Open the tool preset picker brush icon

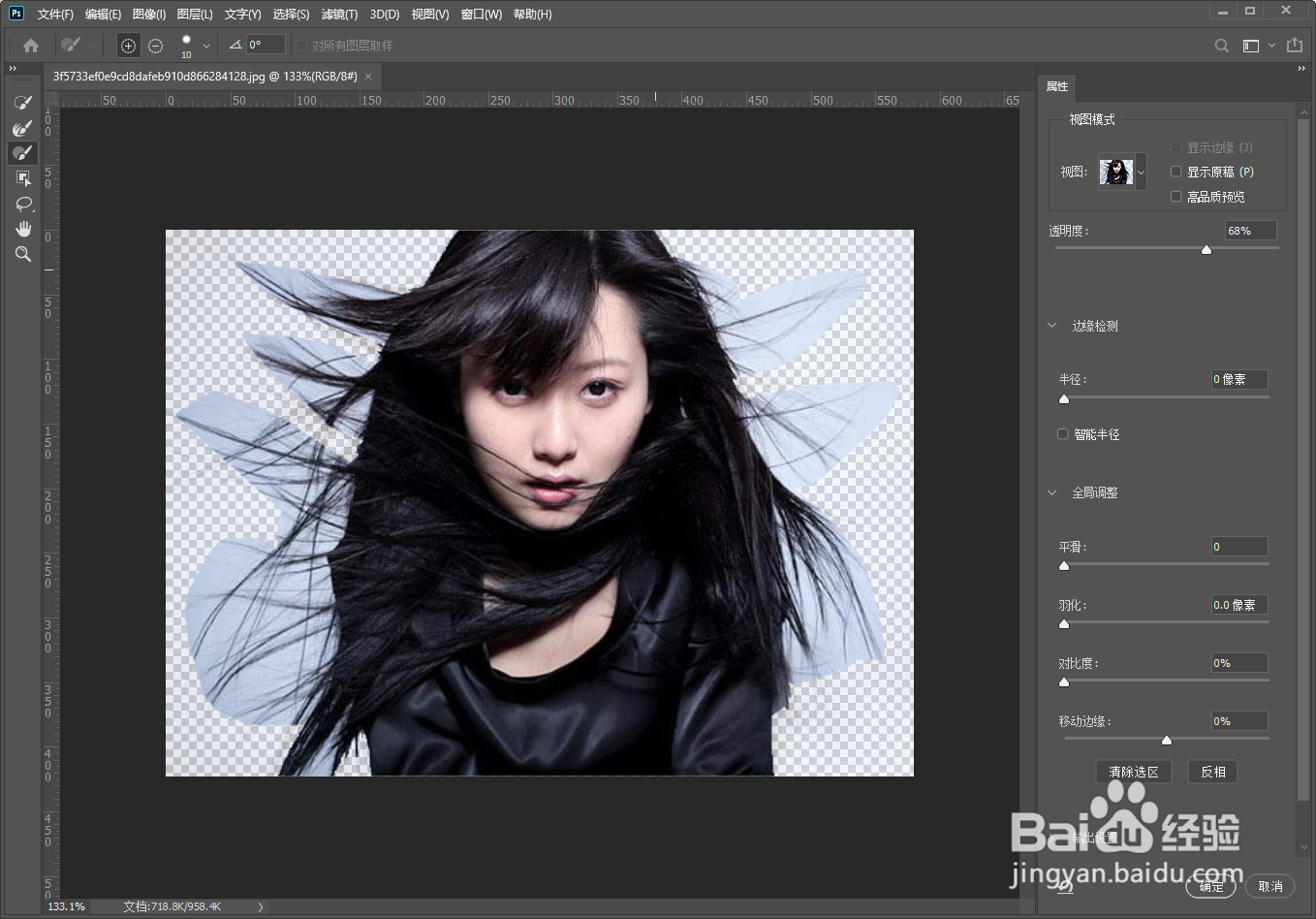pos(71,45)
